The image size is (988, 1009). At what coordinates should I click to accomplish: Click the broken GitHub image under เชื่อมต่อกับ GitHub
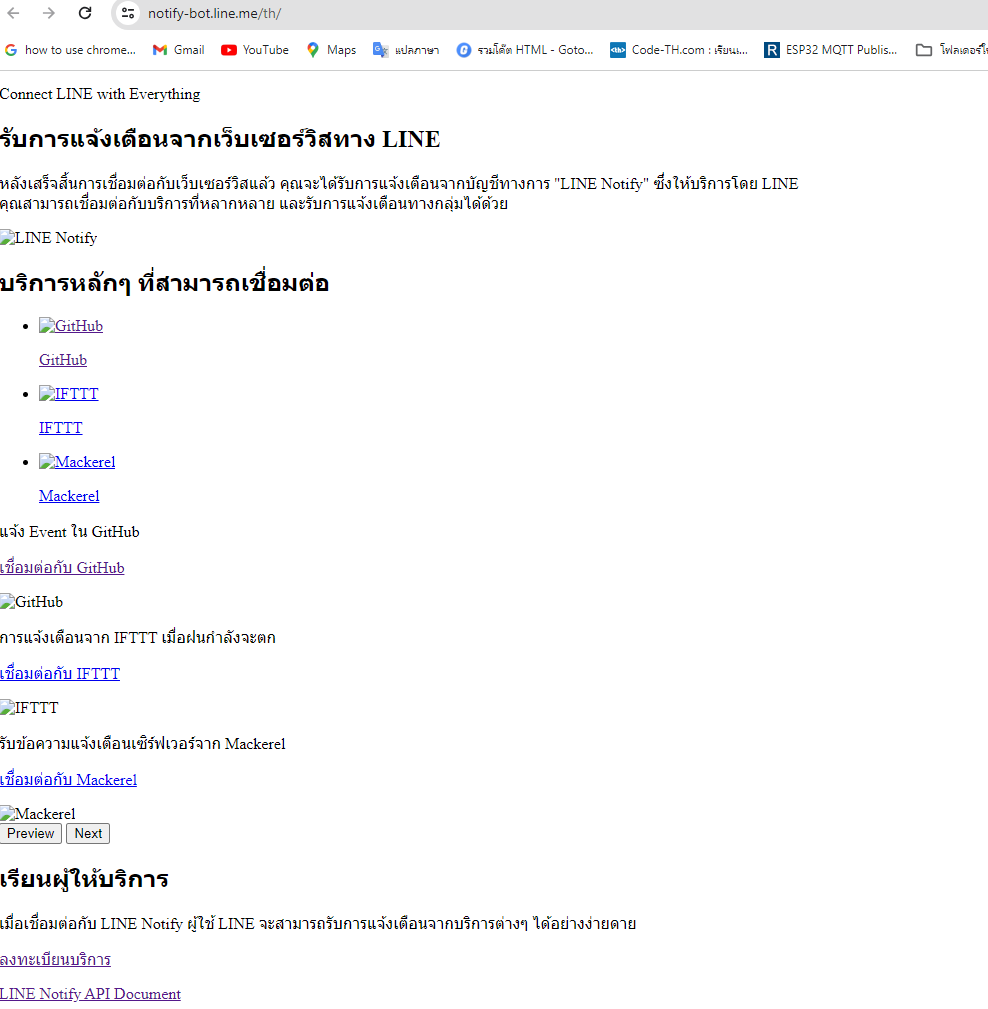[x=32, y=602]
